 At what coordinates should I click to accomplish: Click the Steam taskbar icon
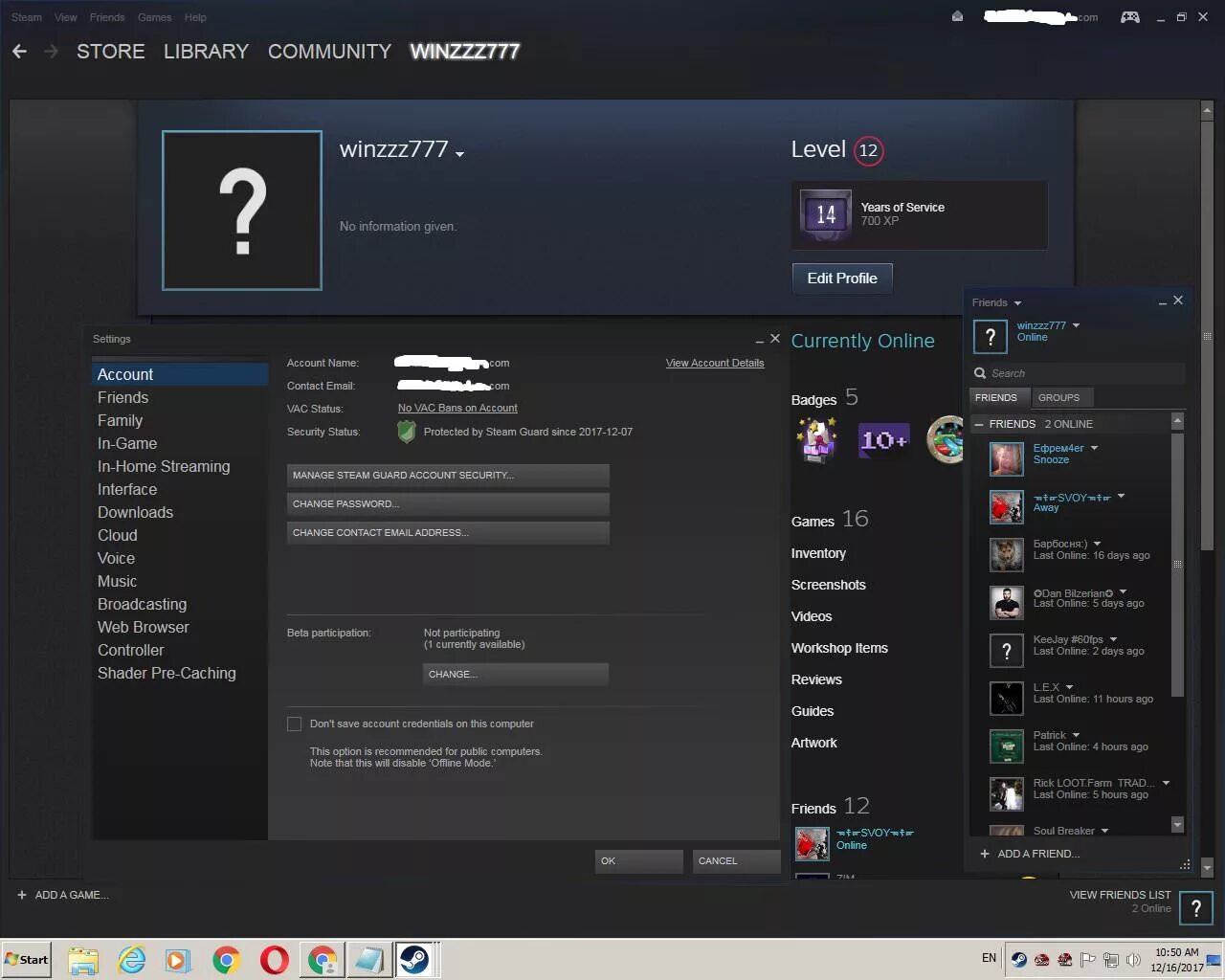point(414,959)
